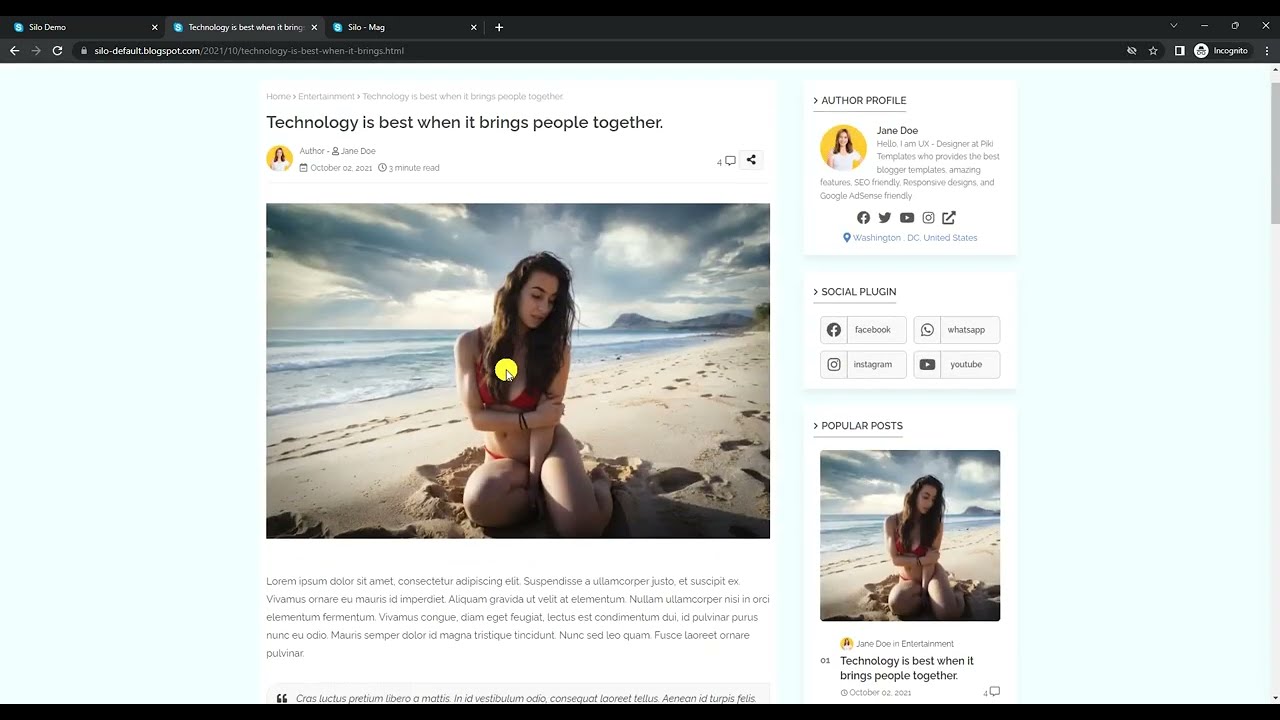Click the '3 minute read' text
This screenshot has height=720, width=1280.
[413, 168]
